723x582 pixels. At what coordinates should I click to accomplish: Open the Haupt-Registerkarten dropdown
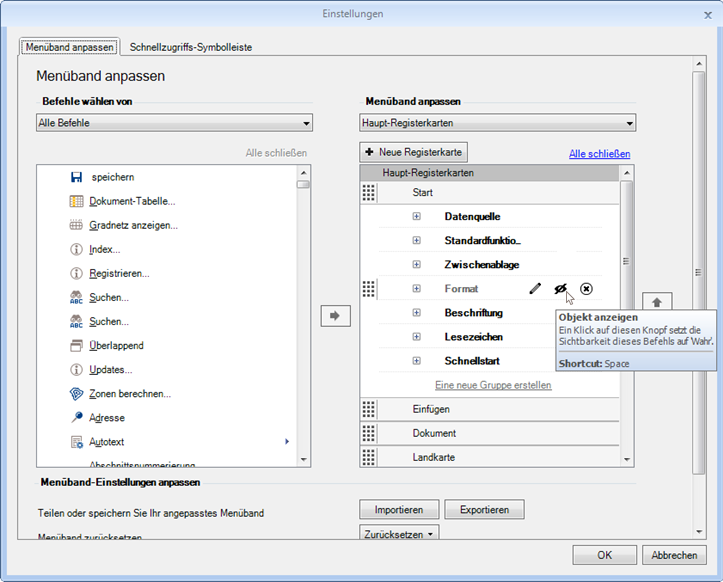point(497,123)
